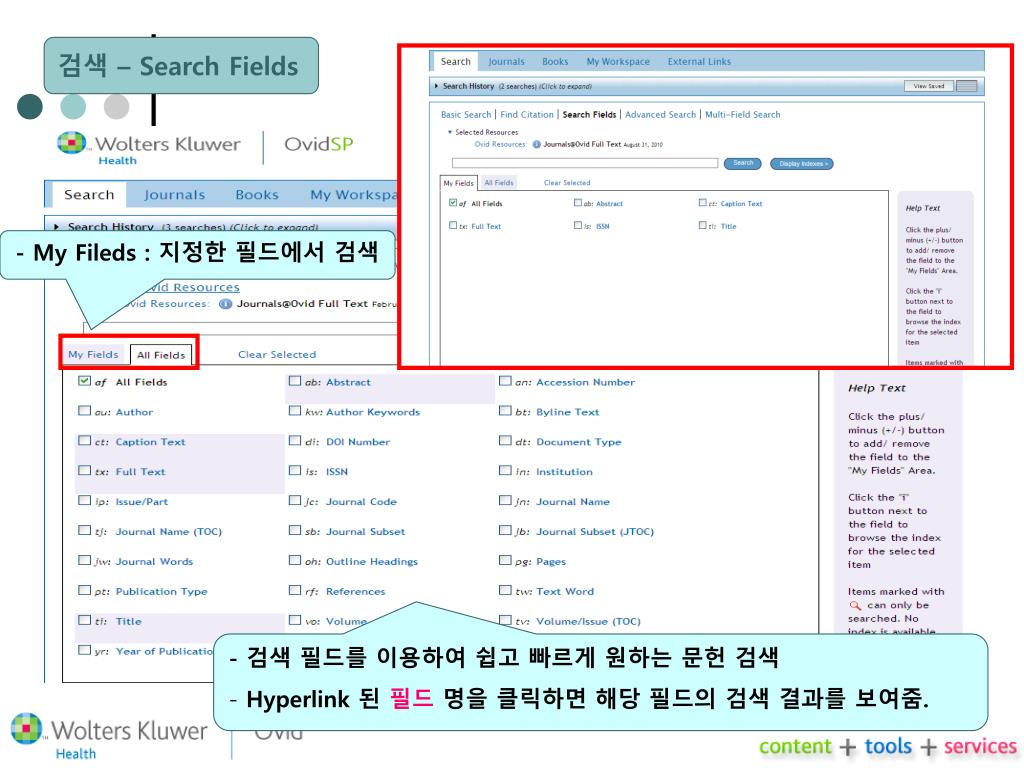
Task: Open the Advanced Search link
Action: pyautogui.click(x=660, y=114)
